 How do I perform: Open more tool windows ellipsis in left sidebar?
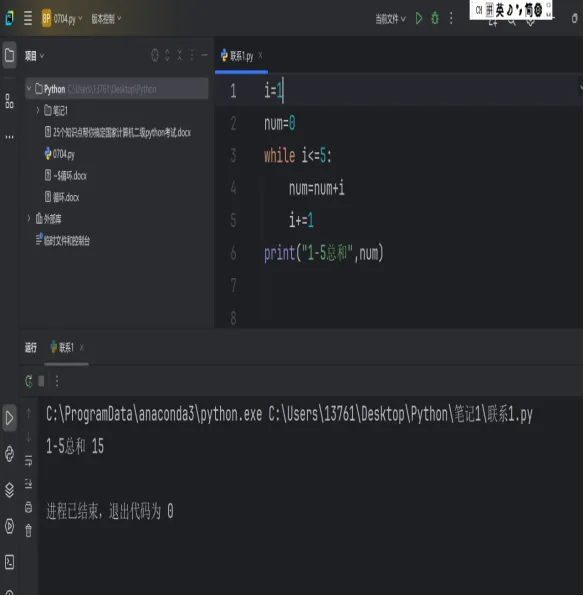click(x=10, y=136)
